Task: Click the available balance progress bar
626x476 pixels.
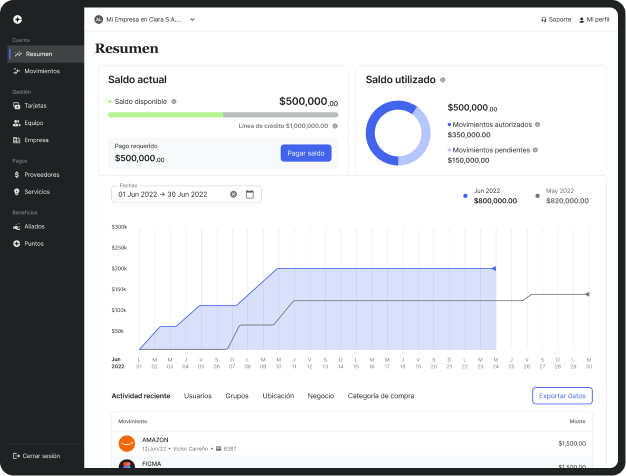Action: [x=222, y=115]
